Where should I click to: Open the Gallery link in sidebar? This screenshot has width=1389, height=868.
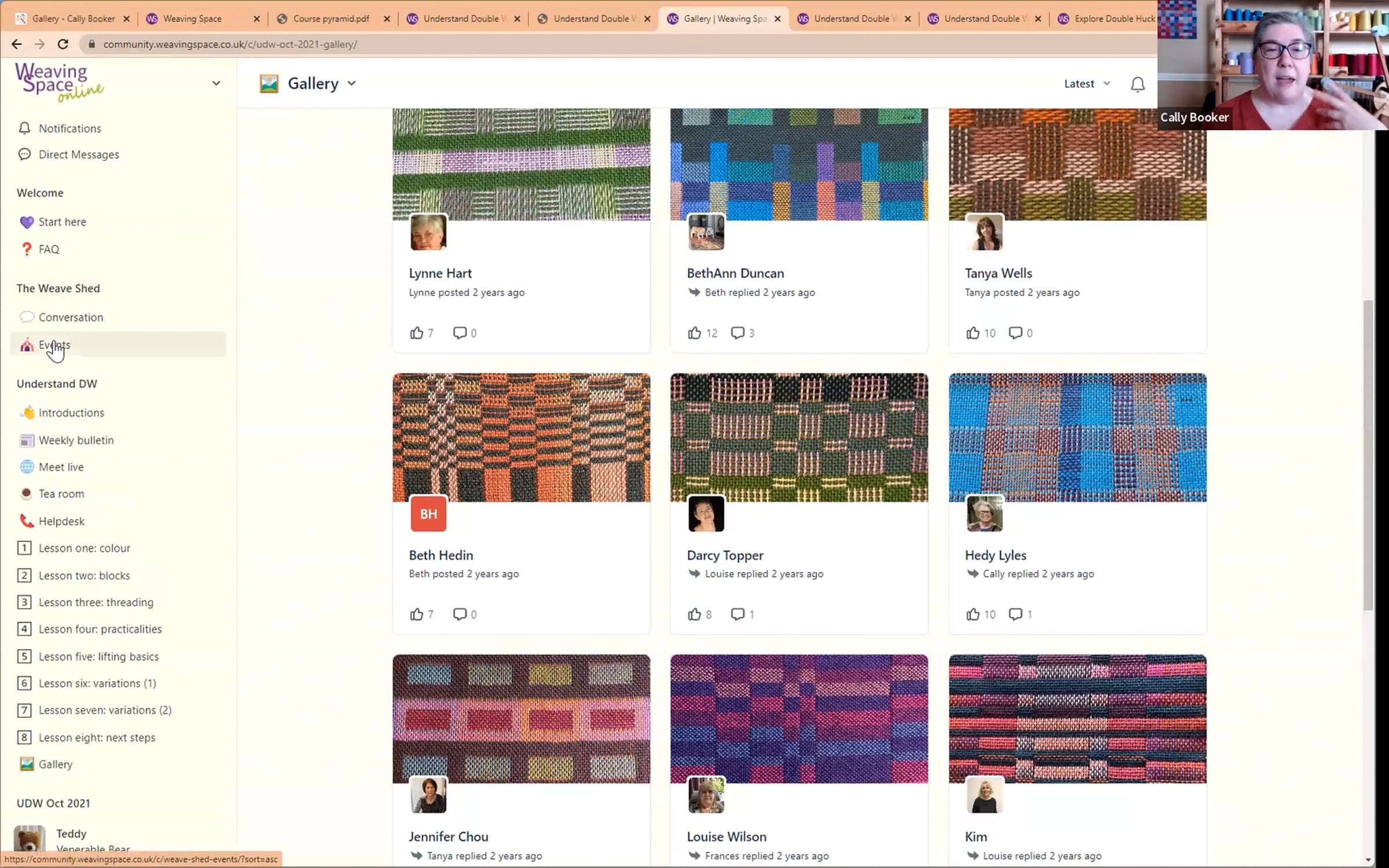pos(118,764)
